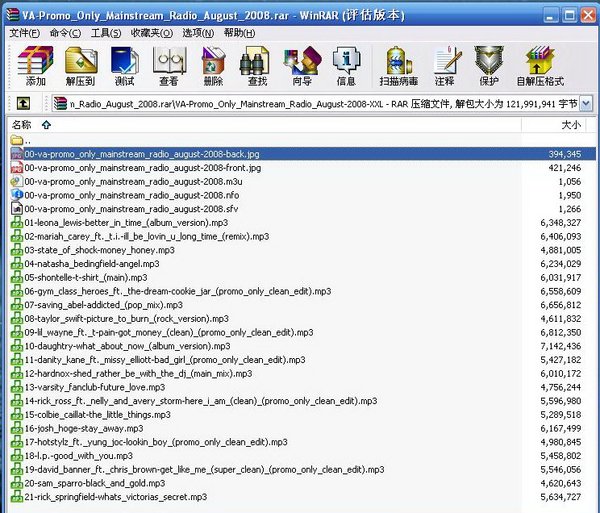Open the 收藏夹(O) menu
This screenshot has height=513, width=600.
click(152, 33)
